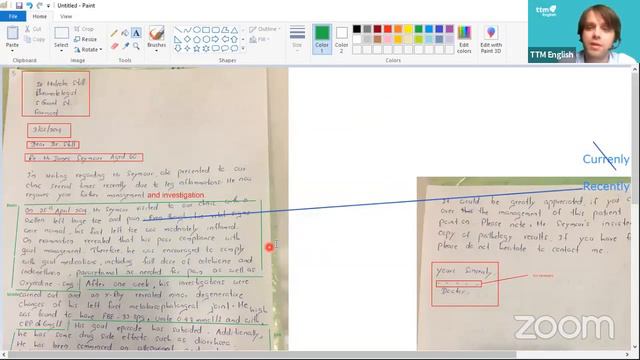
Task: Select the Right triangle shape
Action: 178,39
